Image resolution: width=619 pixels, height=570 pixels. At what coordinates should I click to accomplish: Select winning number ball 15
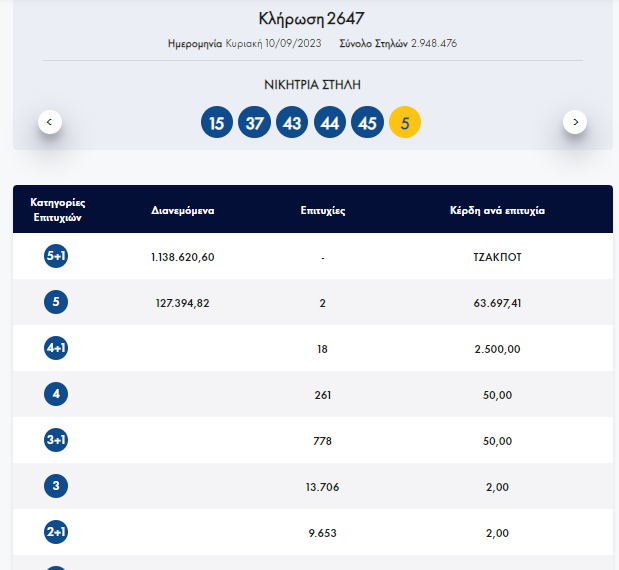tap(216, 123)
